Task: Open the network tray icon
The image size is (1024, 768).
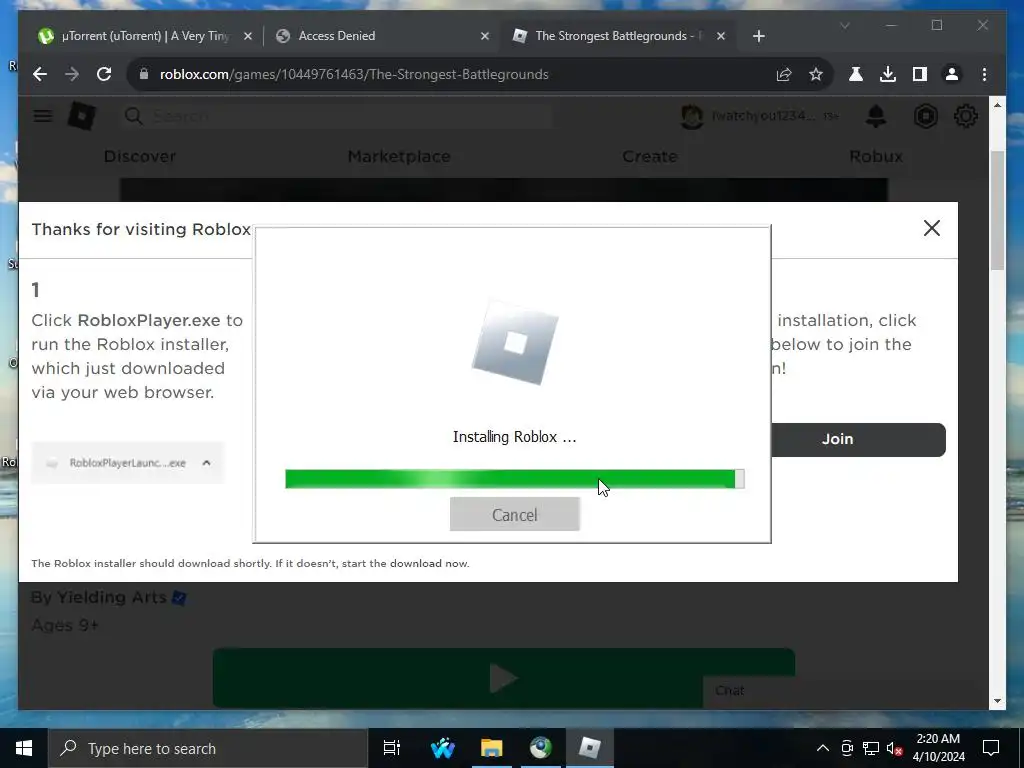Action: (x=871, y=748)
